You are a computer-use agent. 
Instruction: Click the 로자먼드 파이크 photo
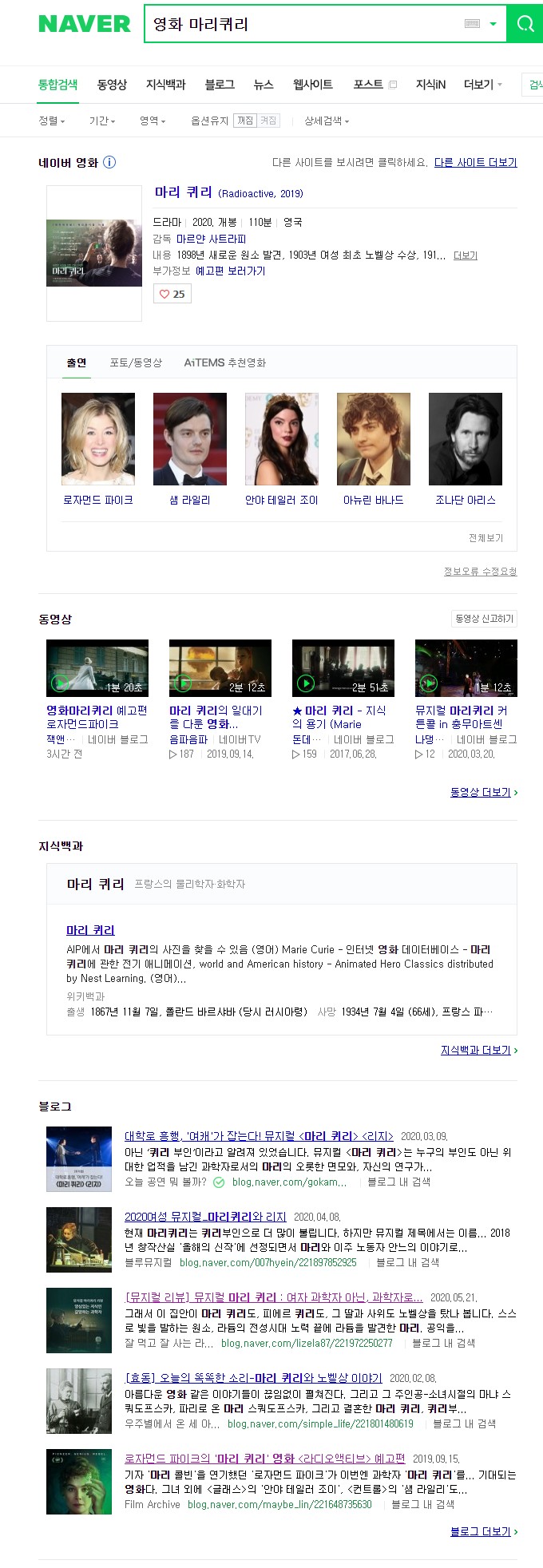coord(98,439)
